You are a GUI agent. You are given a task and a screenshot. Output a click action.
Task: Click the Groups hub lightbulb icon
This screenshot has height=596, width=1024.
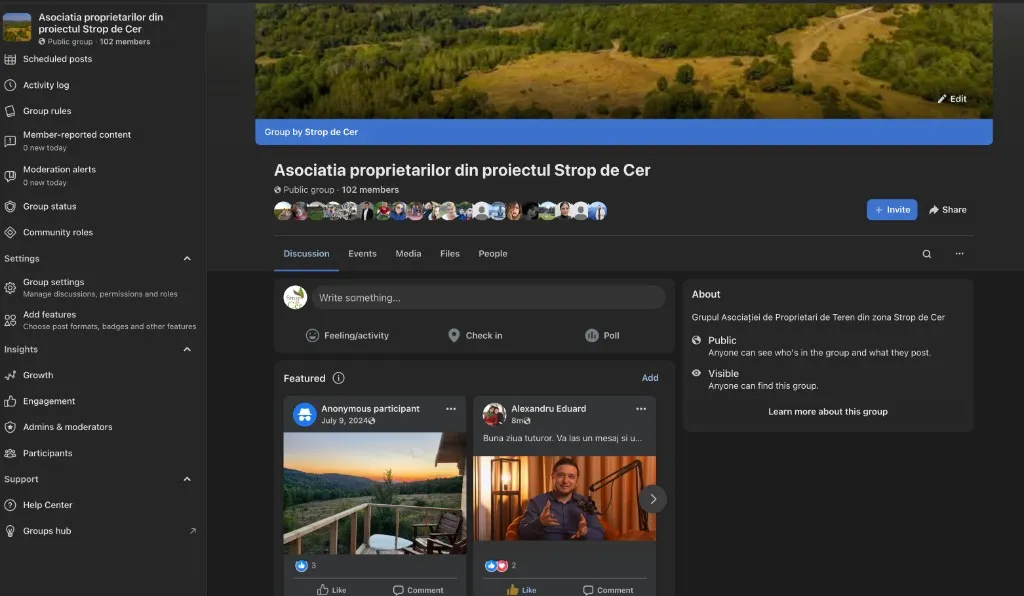(x=10, y=531)
